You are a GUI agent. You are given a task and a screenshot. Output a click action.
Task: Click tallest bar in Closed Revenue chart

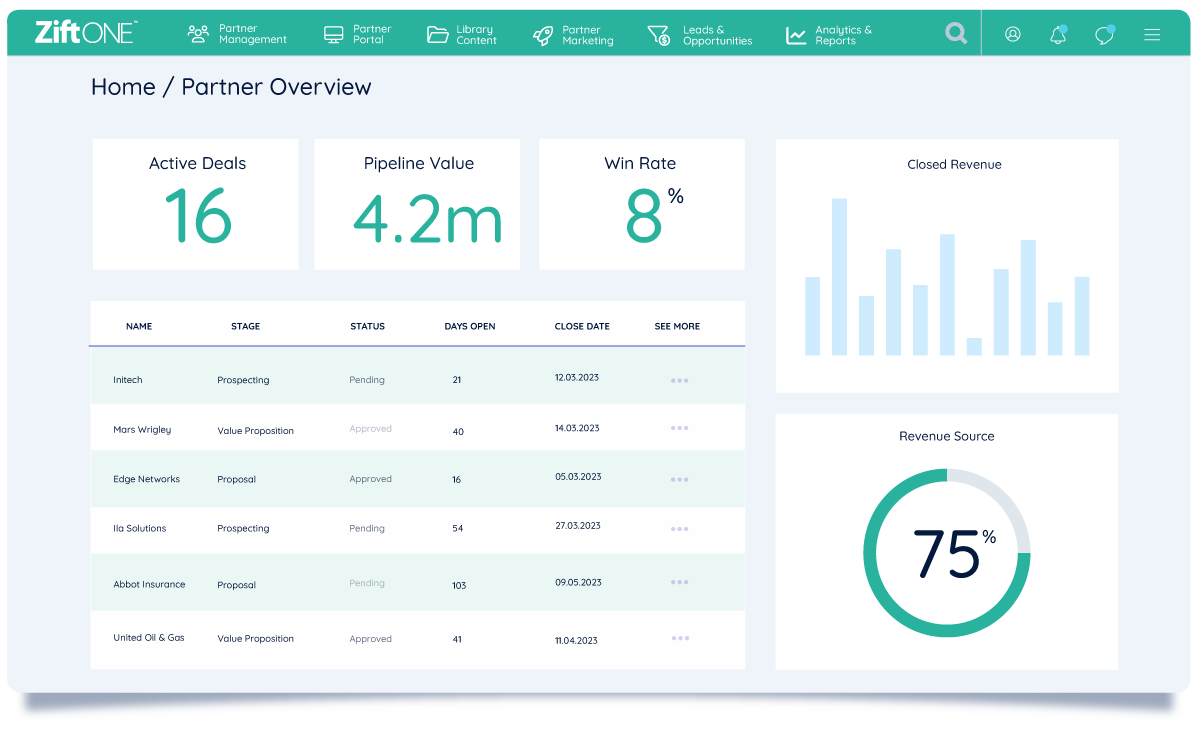(839, 277)
